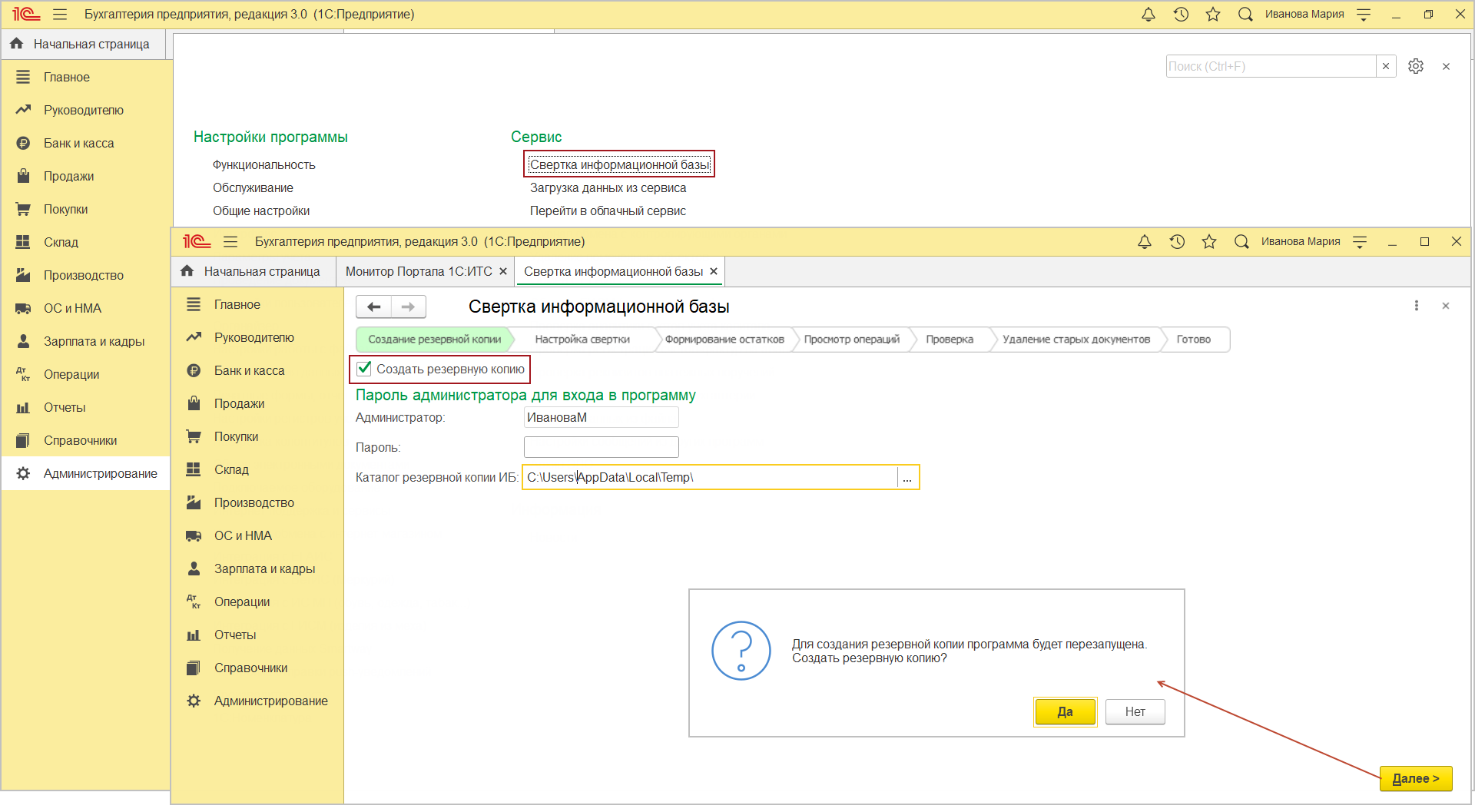Click search magnifier in back window title bar
The height and width of the screenshot is (812, 1475).
point(1245,15)
